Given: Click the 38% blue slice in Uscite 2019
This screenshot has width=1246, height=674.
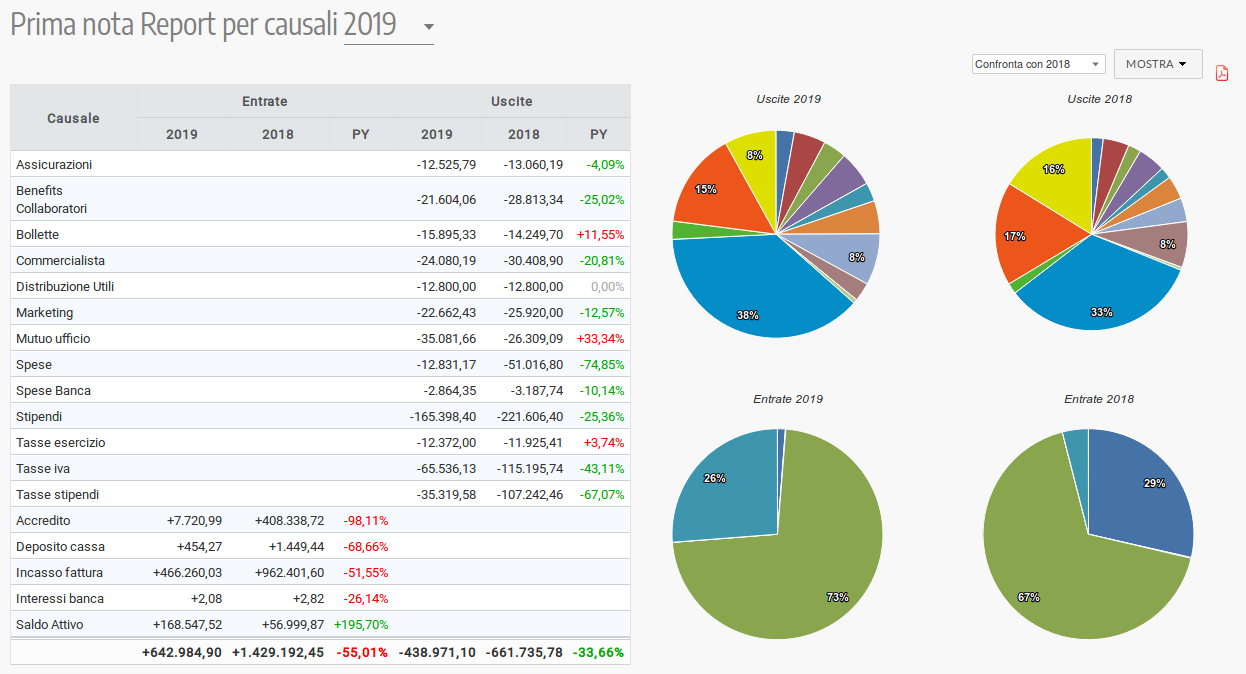Looking at the screenshot, I should (x=760, y=290).
